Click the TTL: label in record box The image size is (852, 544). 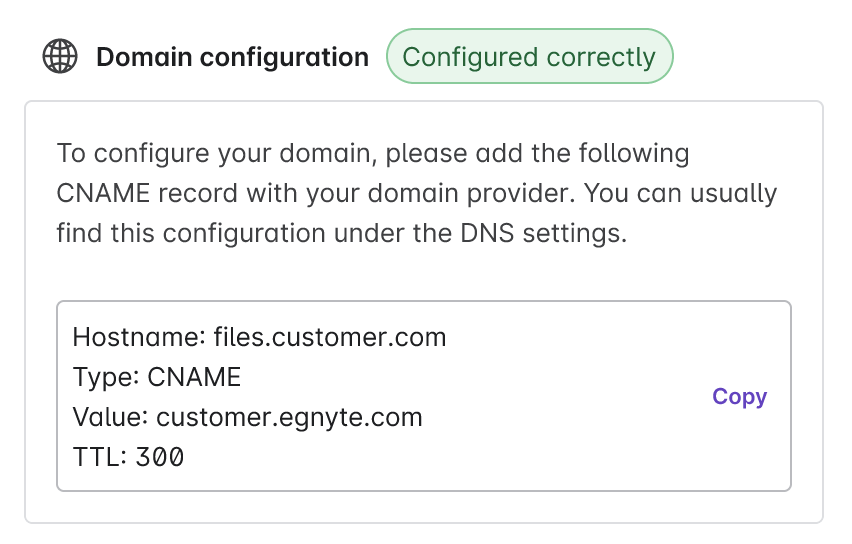tap(100, 457)
